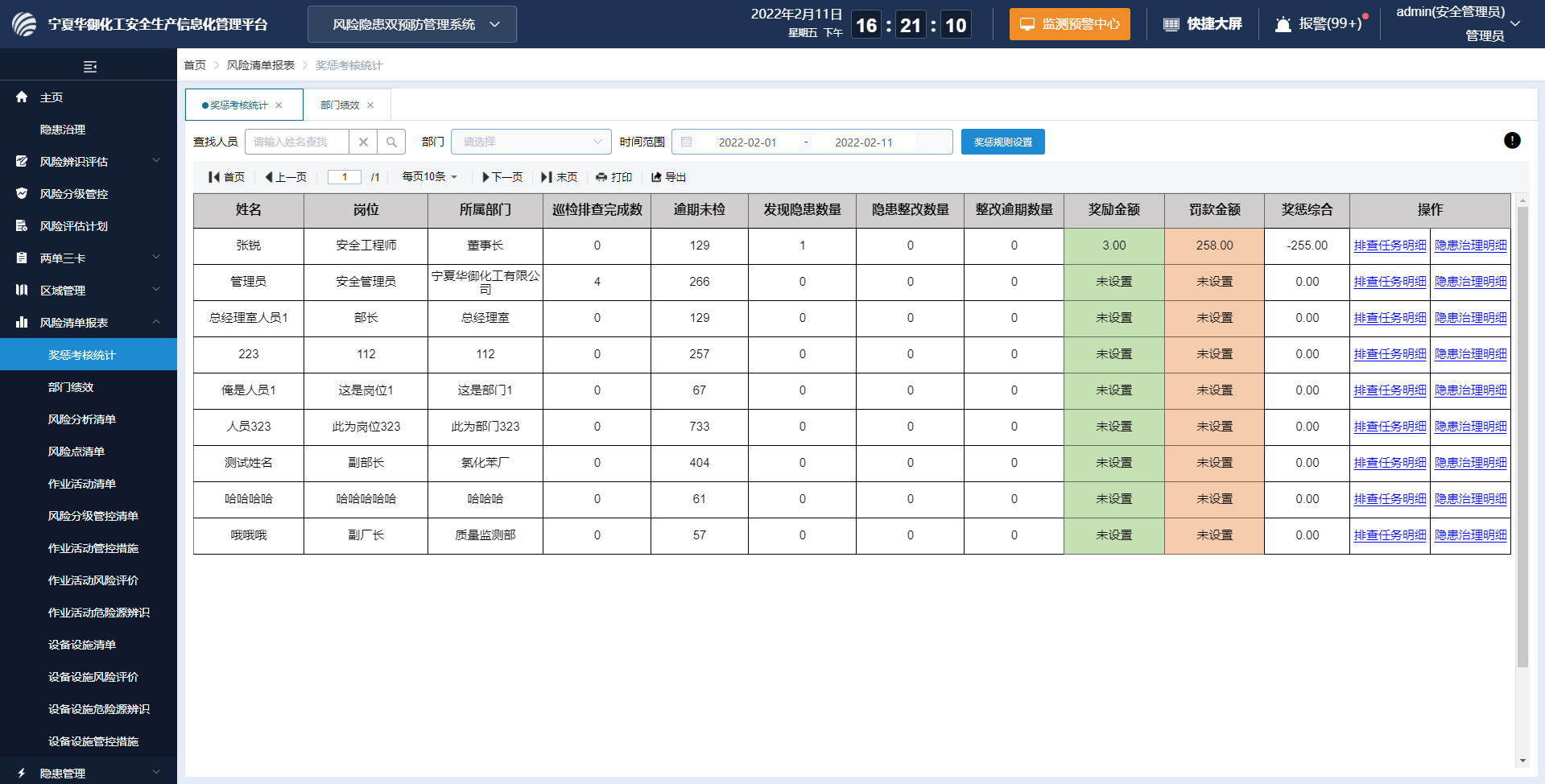
Task: Open 隐患治理明细 for 测试姓名
Action: click(1470, 463)
